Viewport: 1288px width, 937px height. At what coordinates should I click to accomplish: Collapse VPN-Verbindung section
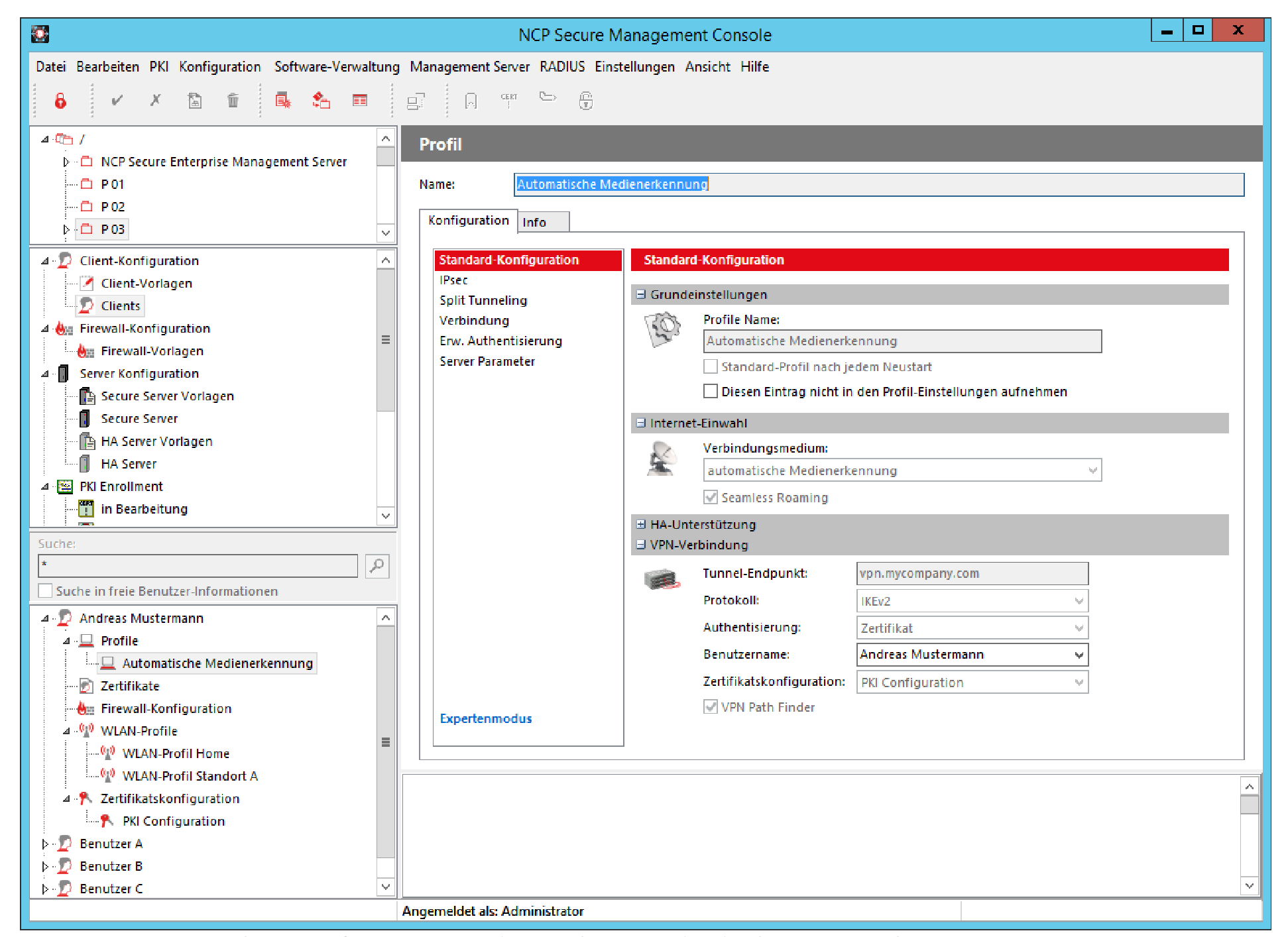point(640,545)
